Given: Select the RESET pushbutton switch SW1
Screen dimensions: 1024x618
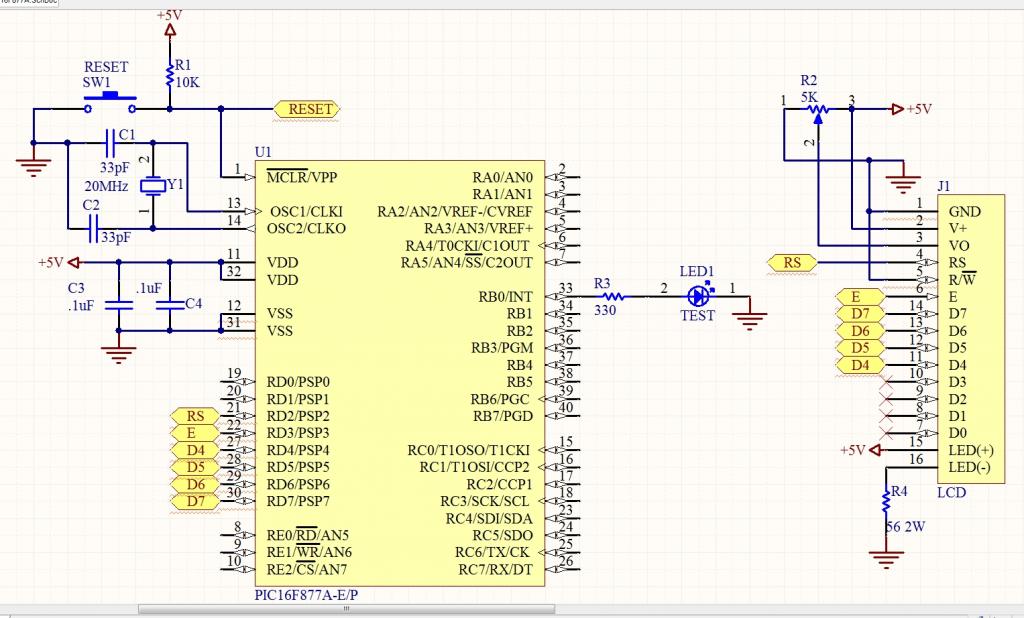Looking at the screenshot, I should 111,101.
